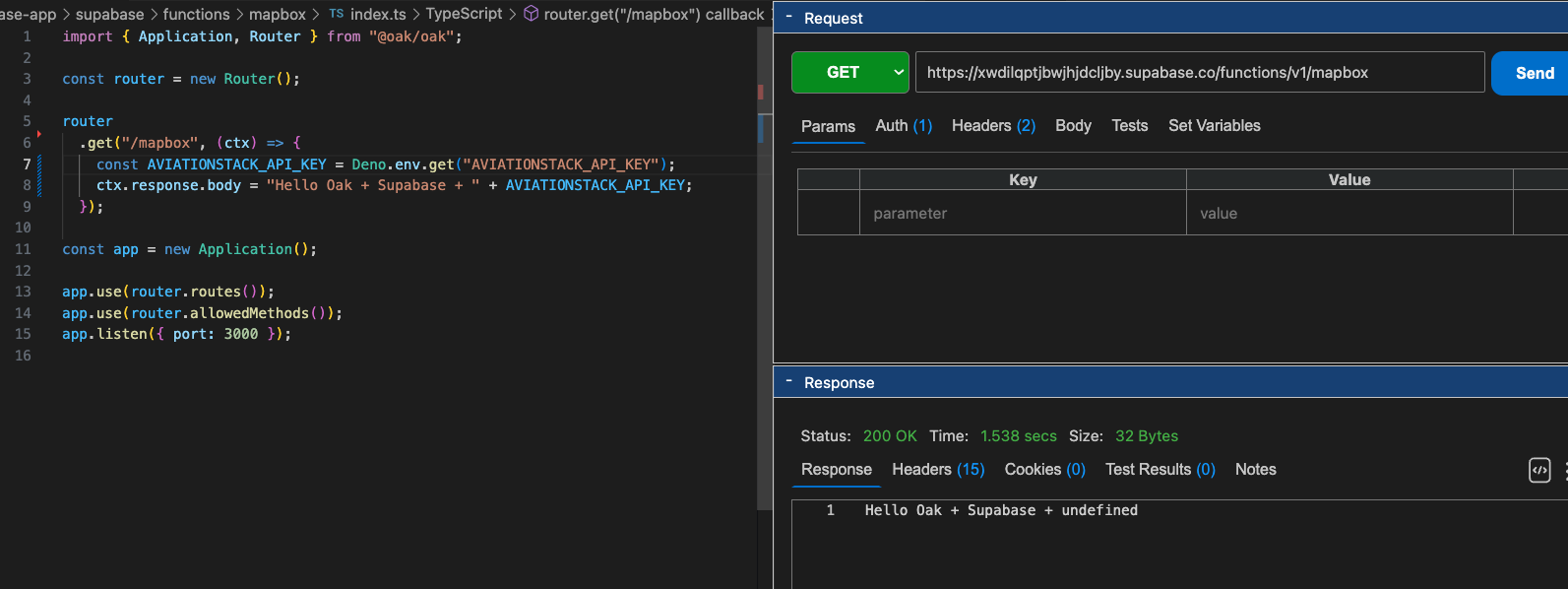Click the '32 Bytes' size value
This screenshot has width=1568, height=589.
tap(1147, 436)
